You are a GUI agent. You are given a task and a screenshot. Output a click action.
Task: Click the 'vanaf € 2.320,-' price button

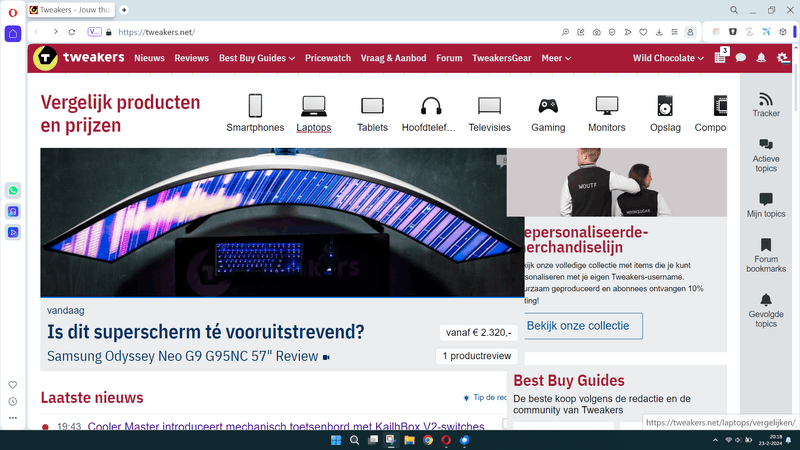[x=478, y=333]
